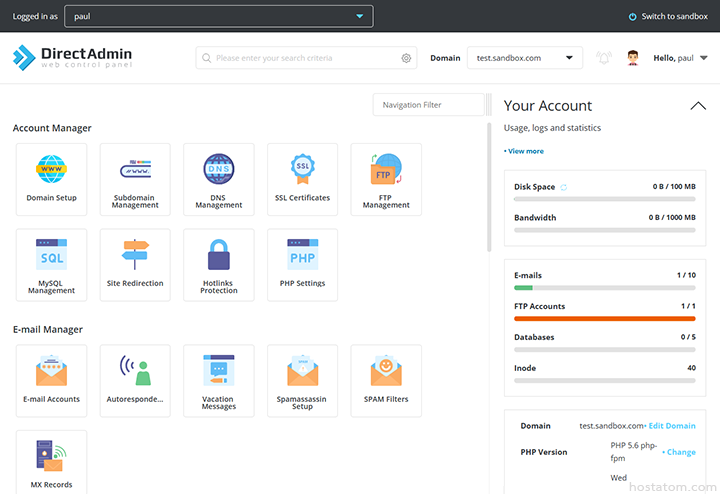Open Subdomain Management

click(135, 179)
